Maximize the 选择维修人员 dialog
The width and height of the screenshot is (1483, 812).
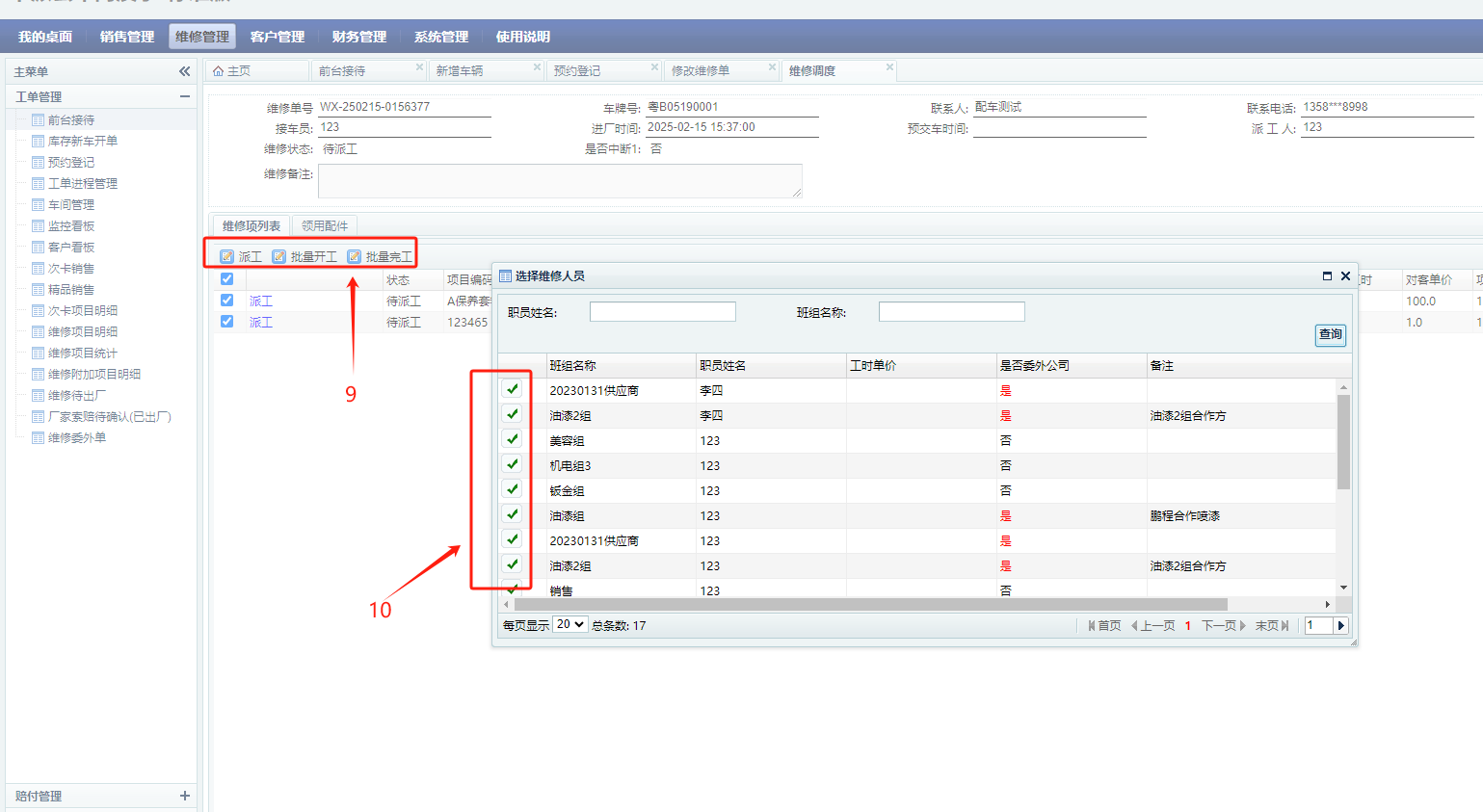click(1327, 276)
